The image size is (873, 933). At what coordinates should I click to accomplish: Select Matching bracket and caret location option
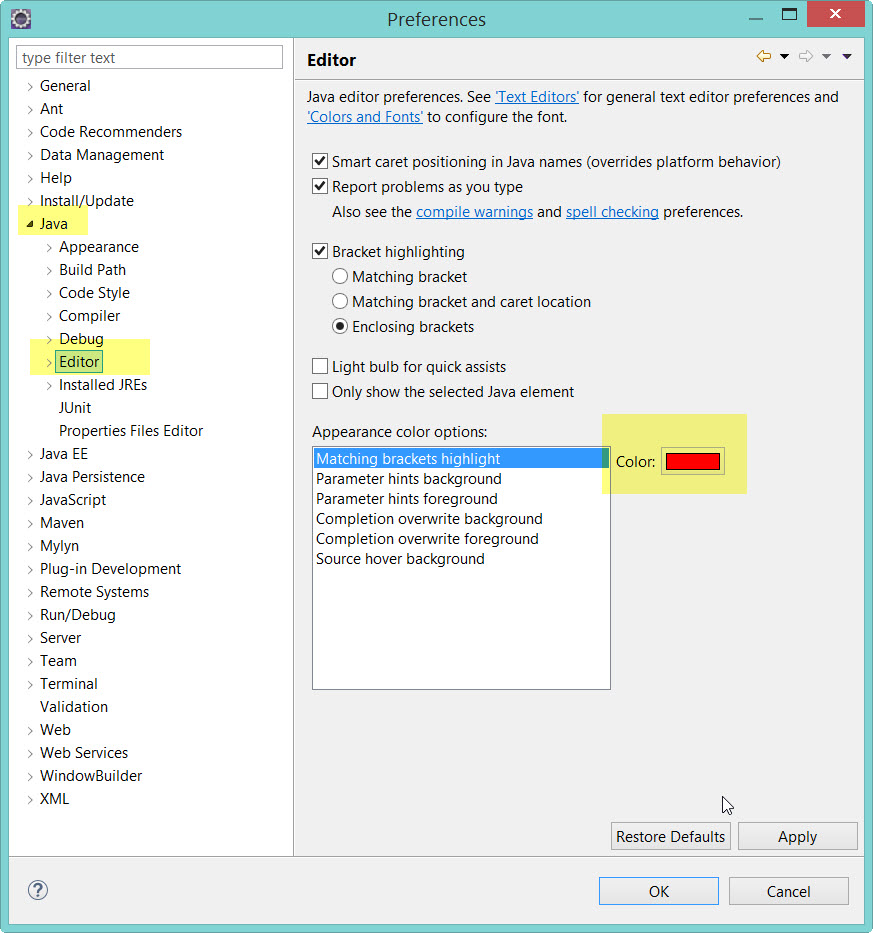[340, 301]
